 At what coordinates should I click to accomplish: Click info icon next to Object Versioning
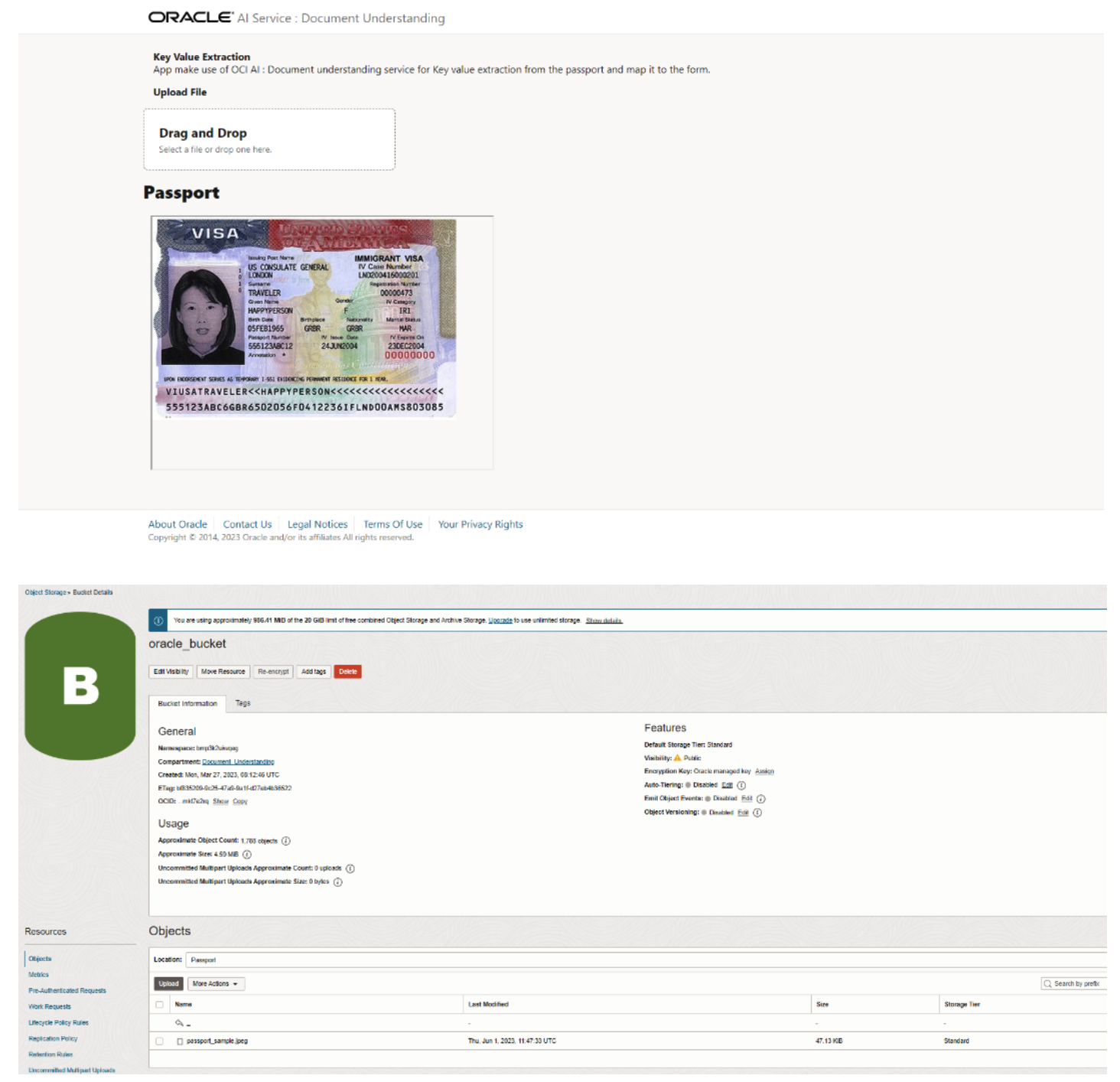757,813
